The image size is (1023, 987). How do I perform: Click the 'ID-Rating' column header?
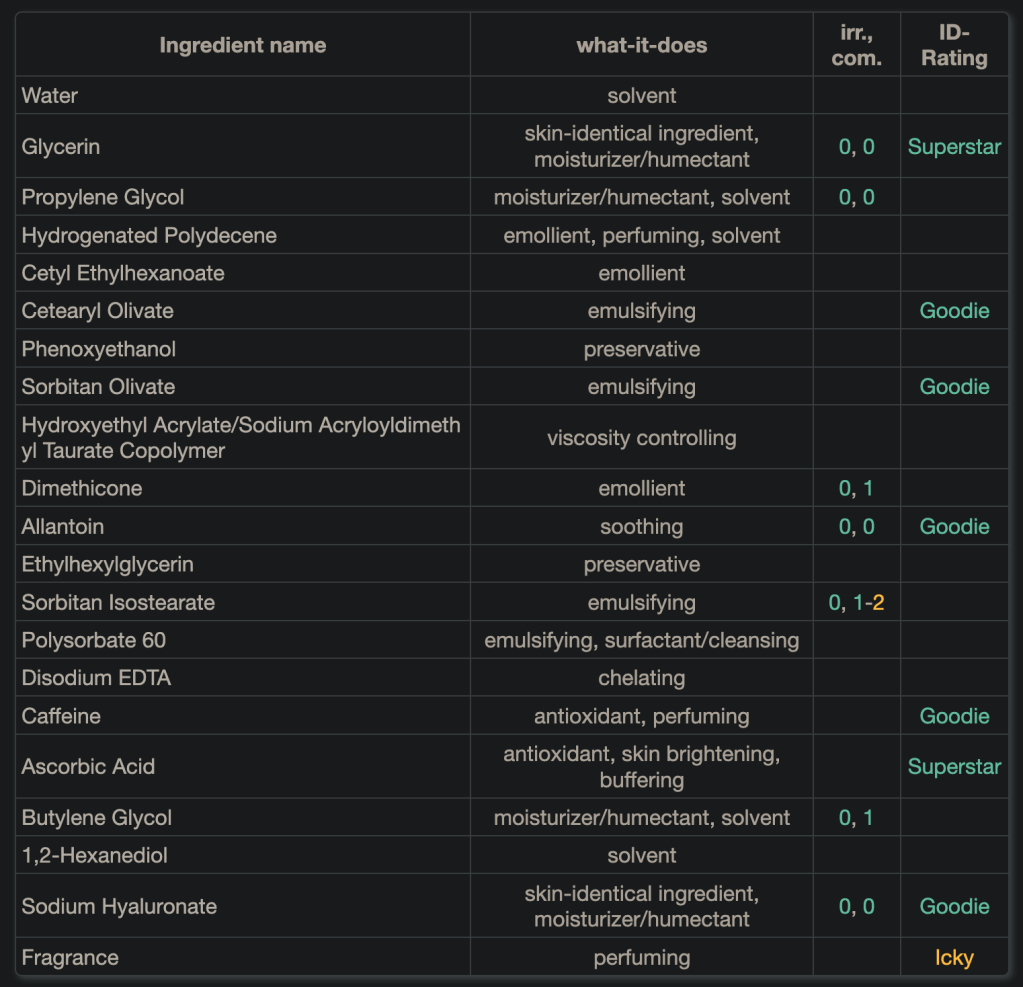point(954,45)
